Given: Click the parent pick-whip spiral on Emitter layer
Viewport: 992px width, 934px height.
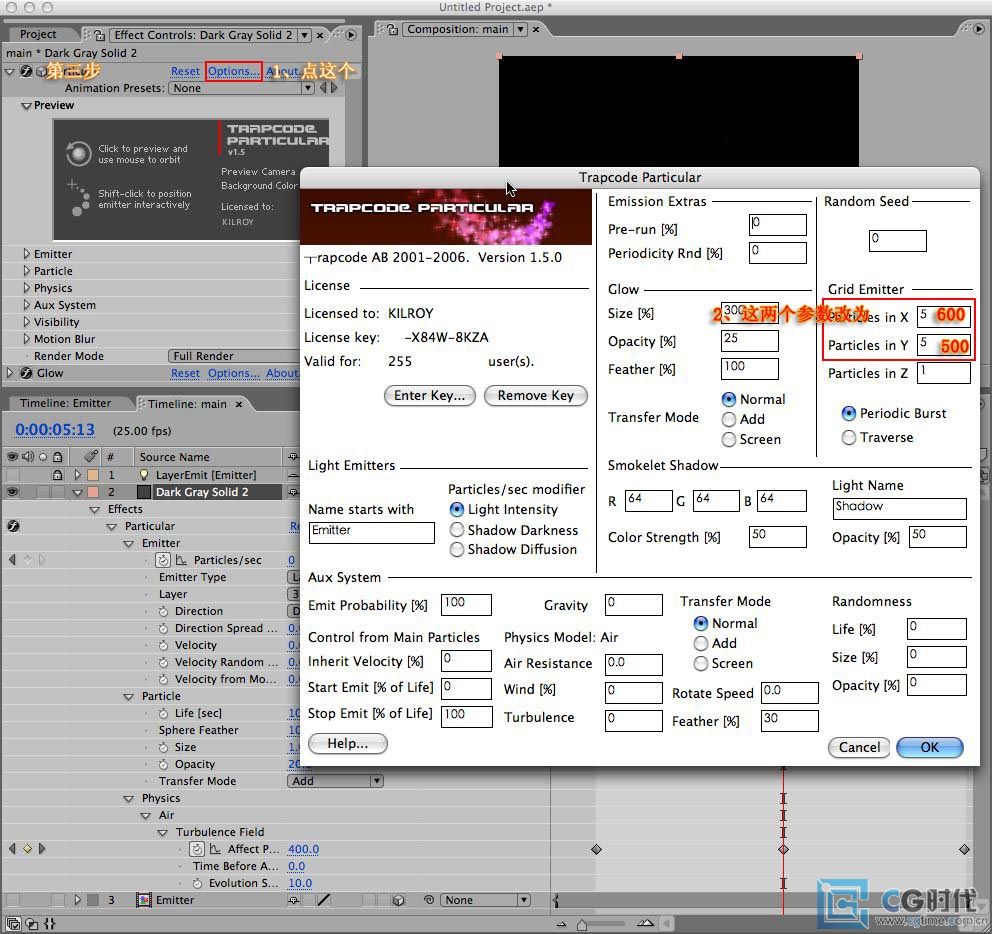Looking at the screenshot, I should click(429, 900).
